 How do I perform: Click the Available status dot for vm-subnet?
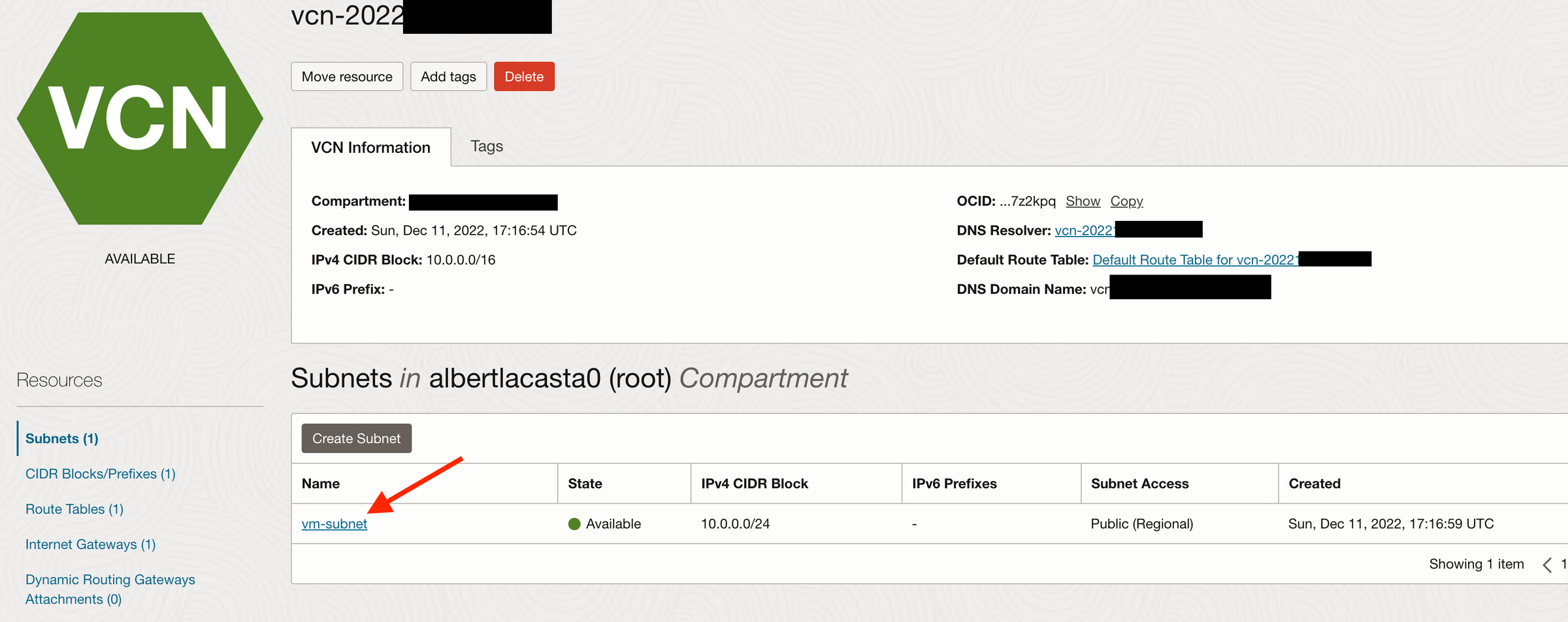[x=574, y=523]
